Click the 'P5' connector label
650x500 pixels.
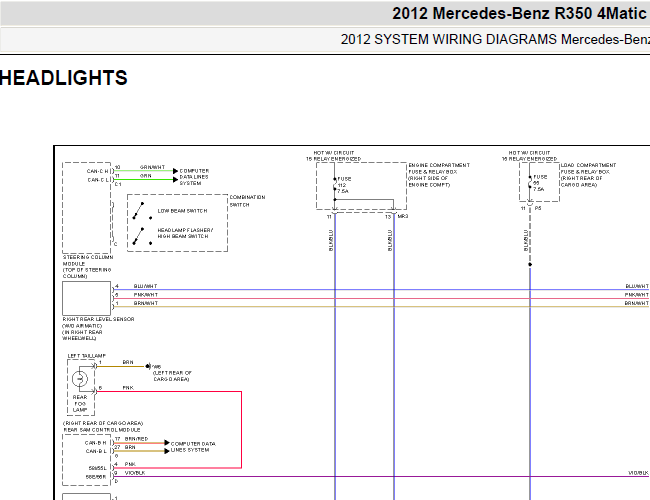click(x=538, y=209)
